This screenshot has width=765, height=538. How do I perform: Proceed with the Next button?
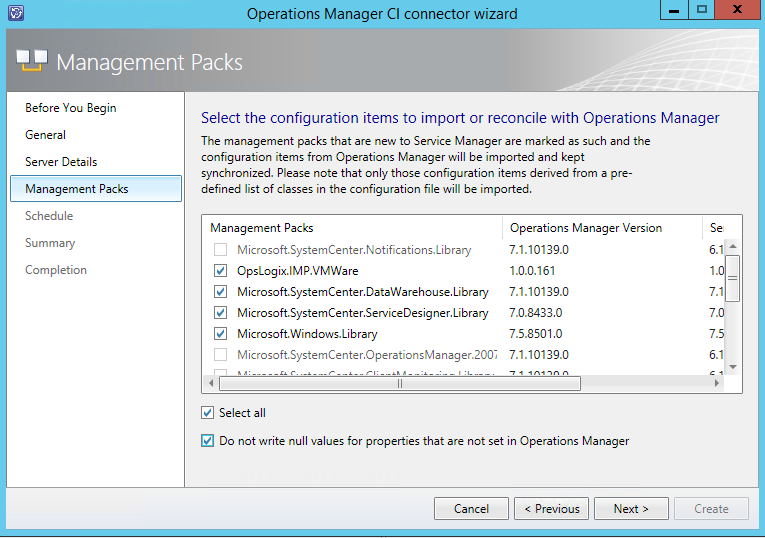pos(631,509)
